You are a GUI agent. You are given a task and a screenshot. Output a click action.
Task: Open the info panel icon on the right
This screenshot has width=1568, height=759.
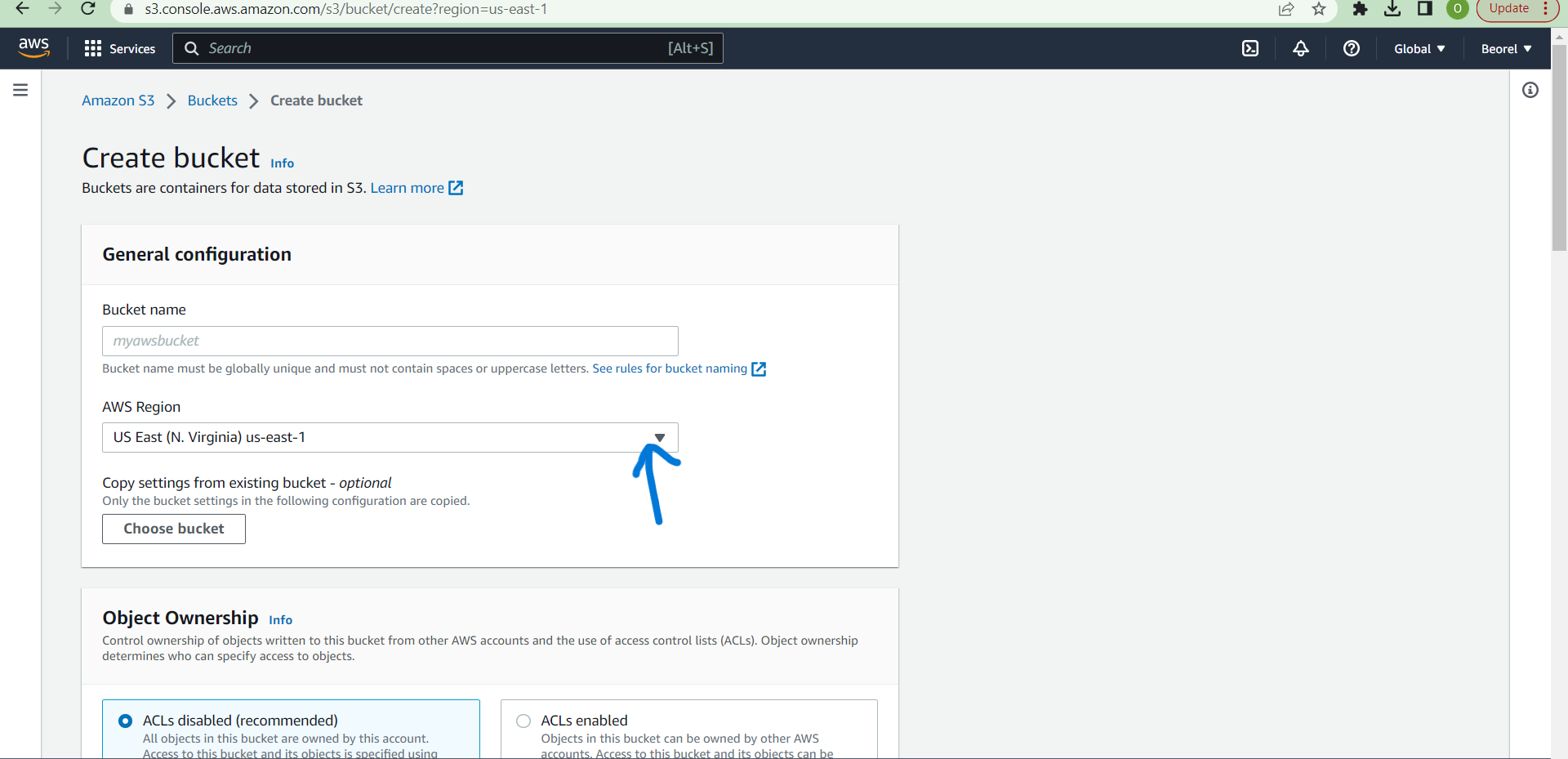(1530, 90)
